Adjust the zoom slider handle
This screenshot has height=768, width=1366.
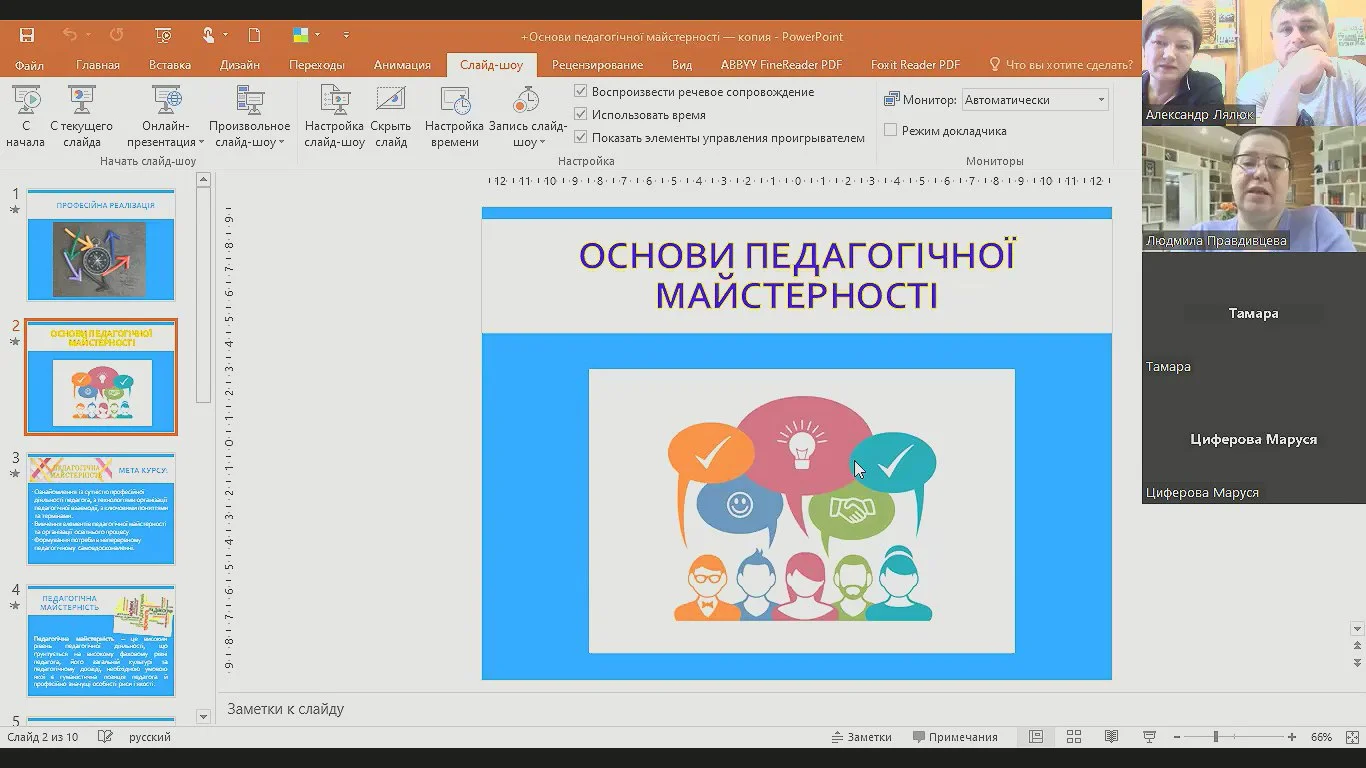[x=1216, y=737]
